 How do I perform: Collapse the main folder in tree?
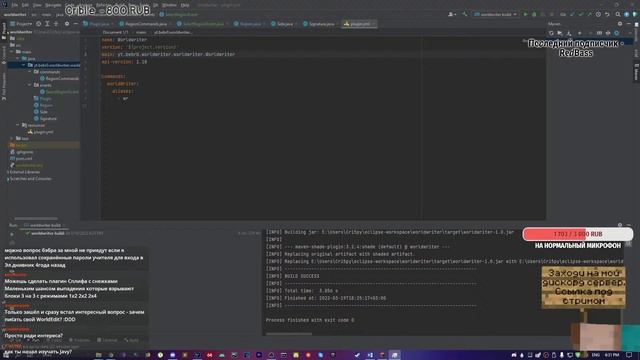(x=12, y=52)
